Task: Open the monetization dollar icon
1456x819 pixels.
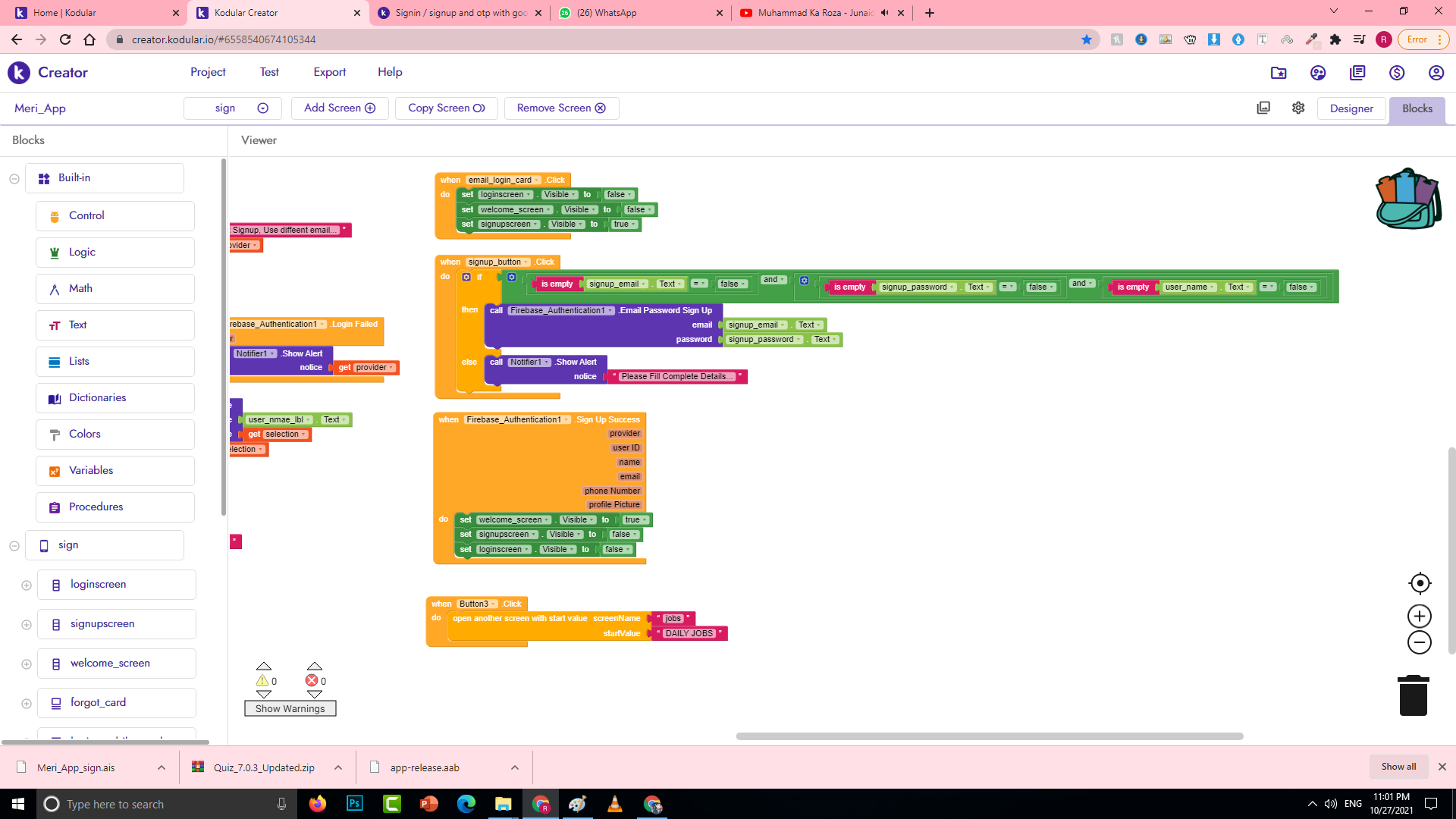Action: click(1397, 73)
